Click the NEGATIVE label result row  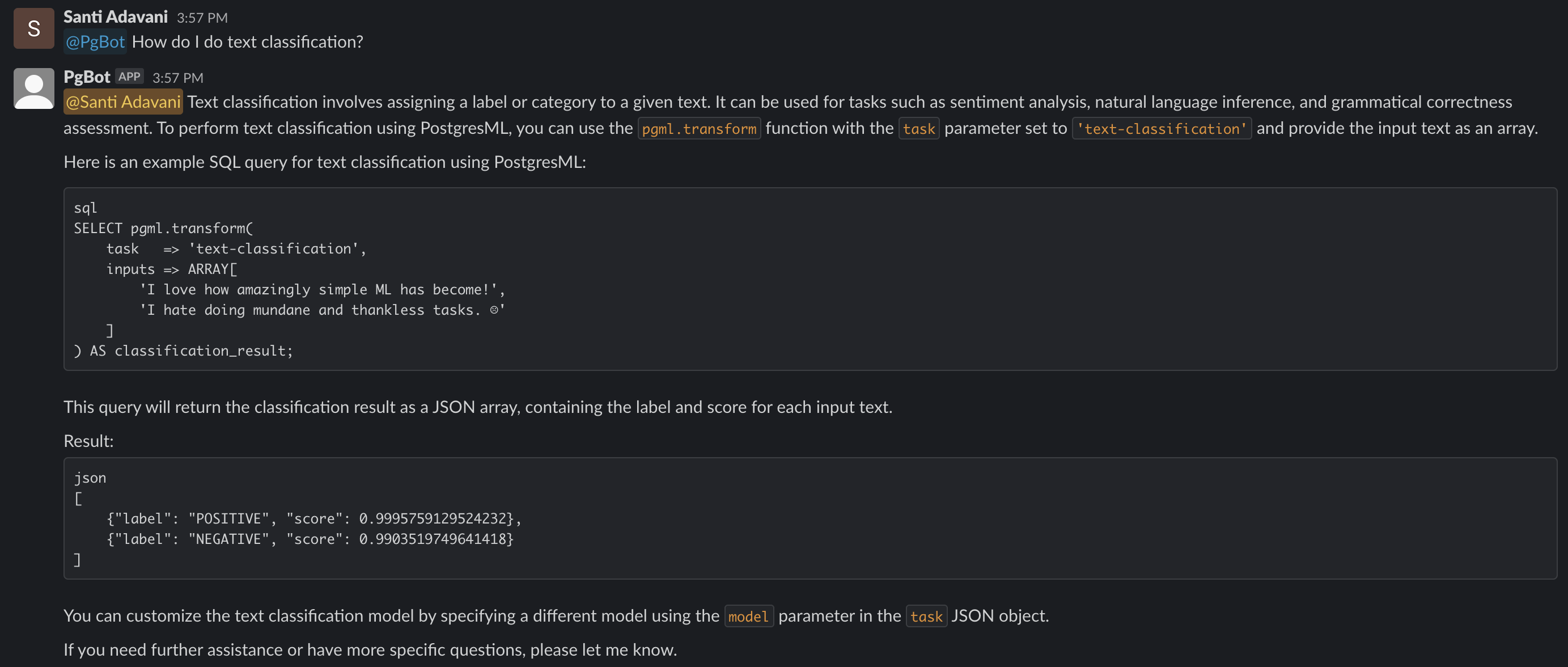(x=310, y=539)
